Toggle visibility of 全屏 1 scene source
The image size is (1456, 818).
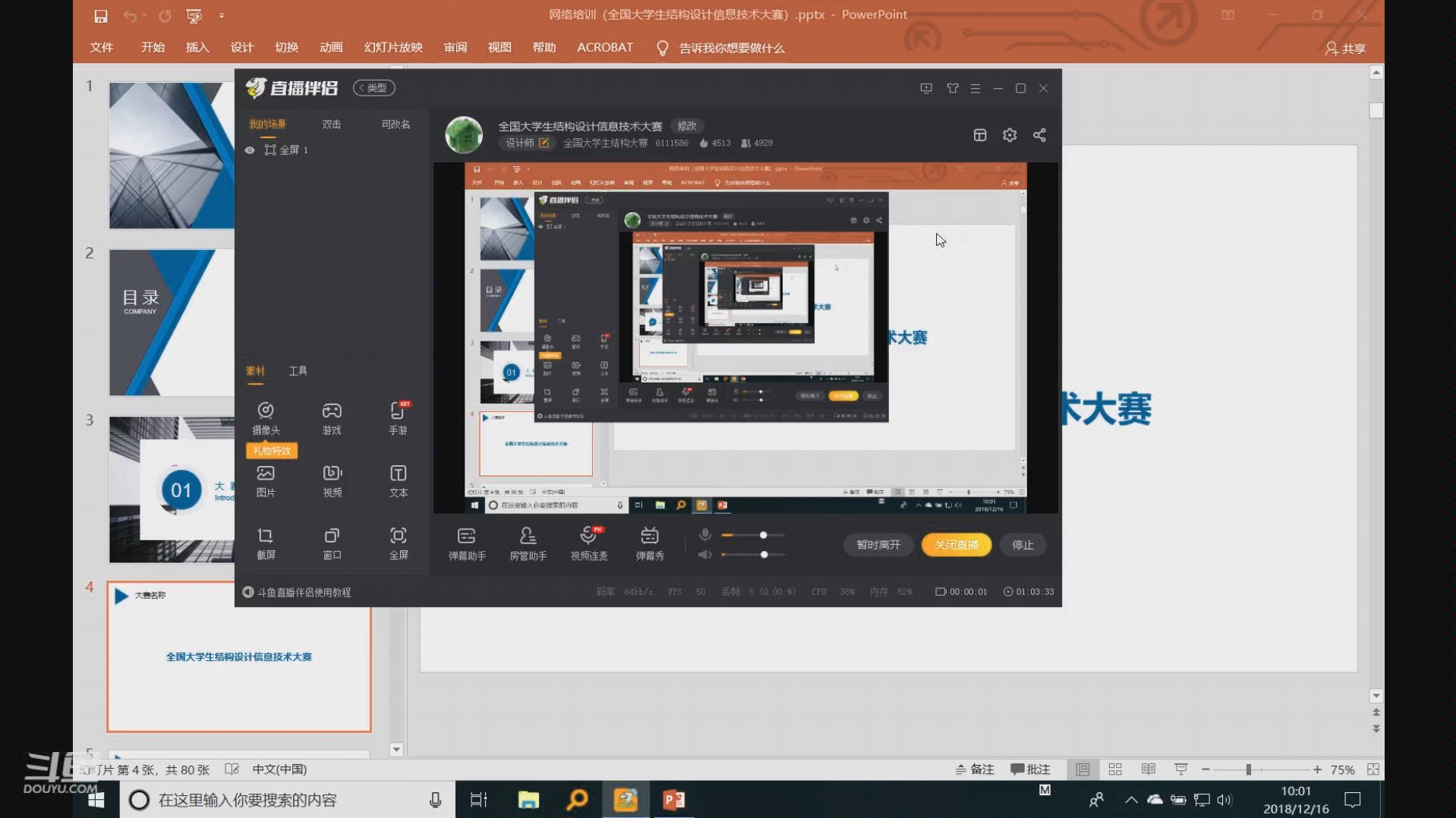(x=250, y=150)
